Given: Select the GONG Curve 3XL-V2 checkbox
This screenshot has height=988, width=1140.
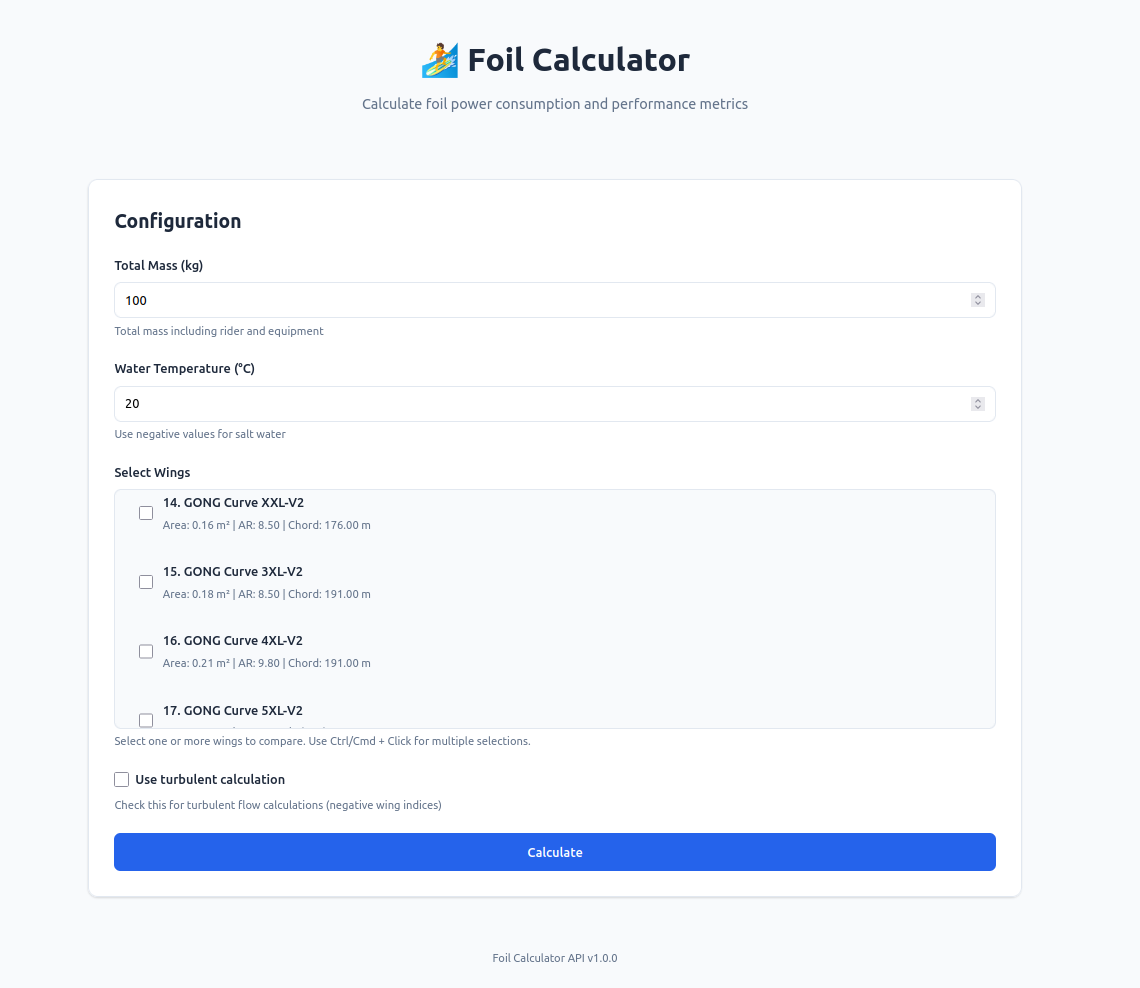Looking at the screenshot, I should tap(146, 582).
